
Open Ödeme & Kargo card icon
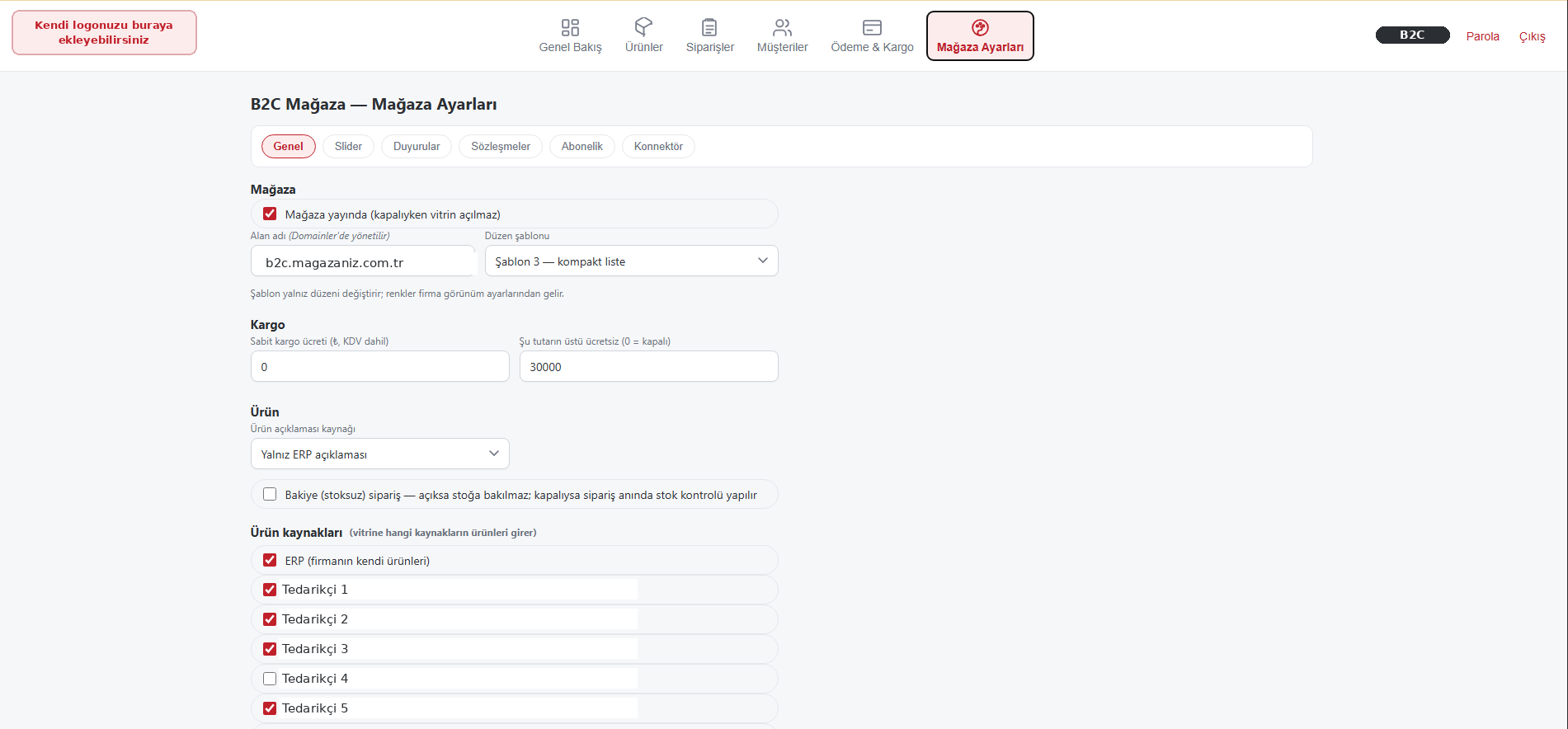872,27
